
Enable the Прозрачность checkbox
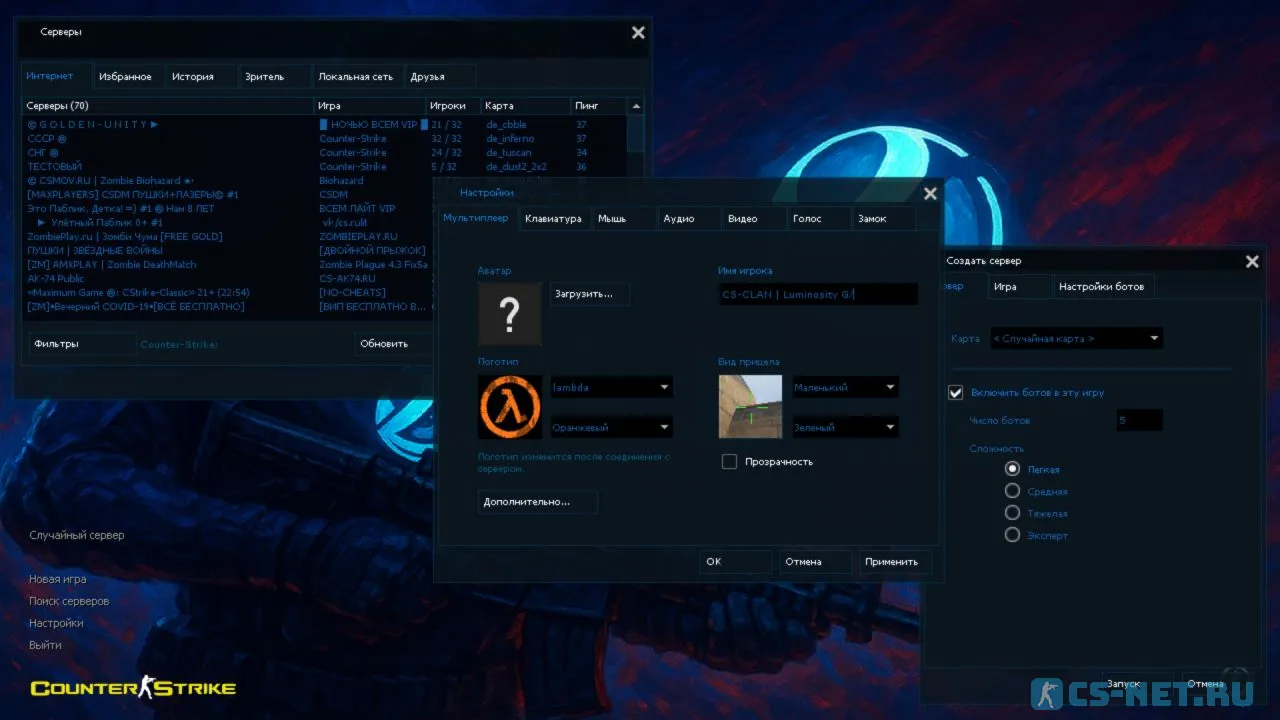pos(730,462)
